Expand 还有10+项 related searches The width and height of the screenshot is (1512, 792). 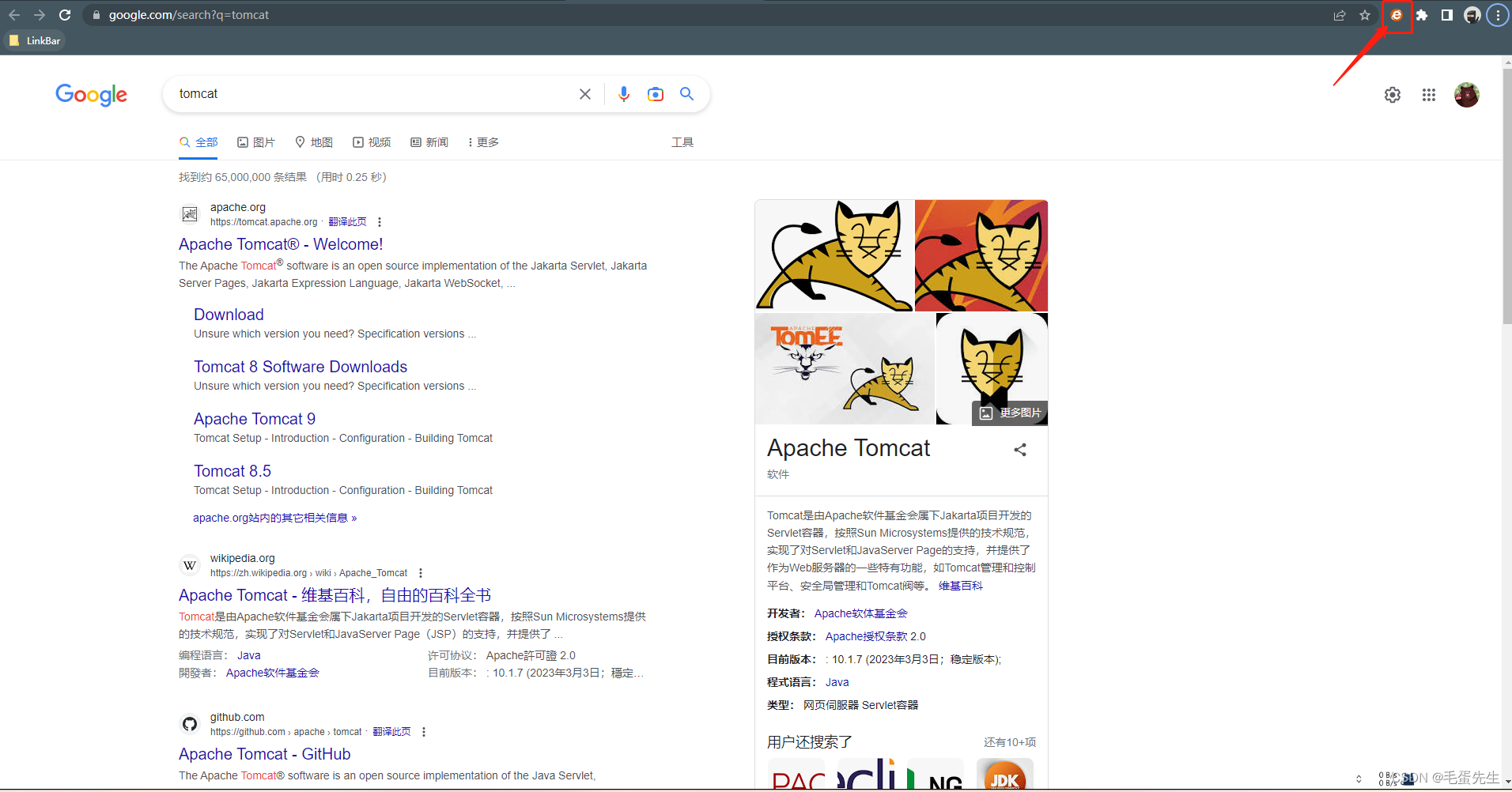point(1010,742)
